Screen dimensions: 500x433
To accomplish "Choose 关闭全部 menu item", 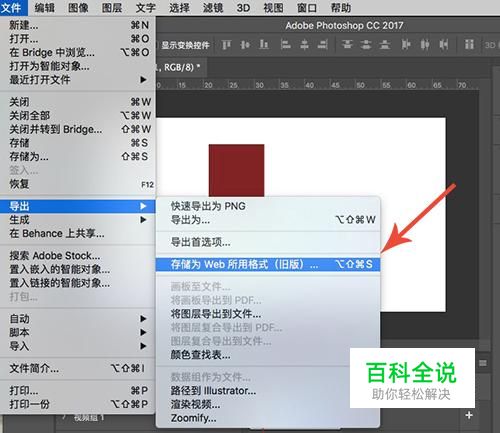I will [78, 115].
